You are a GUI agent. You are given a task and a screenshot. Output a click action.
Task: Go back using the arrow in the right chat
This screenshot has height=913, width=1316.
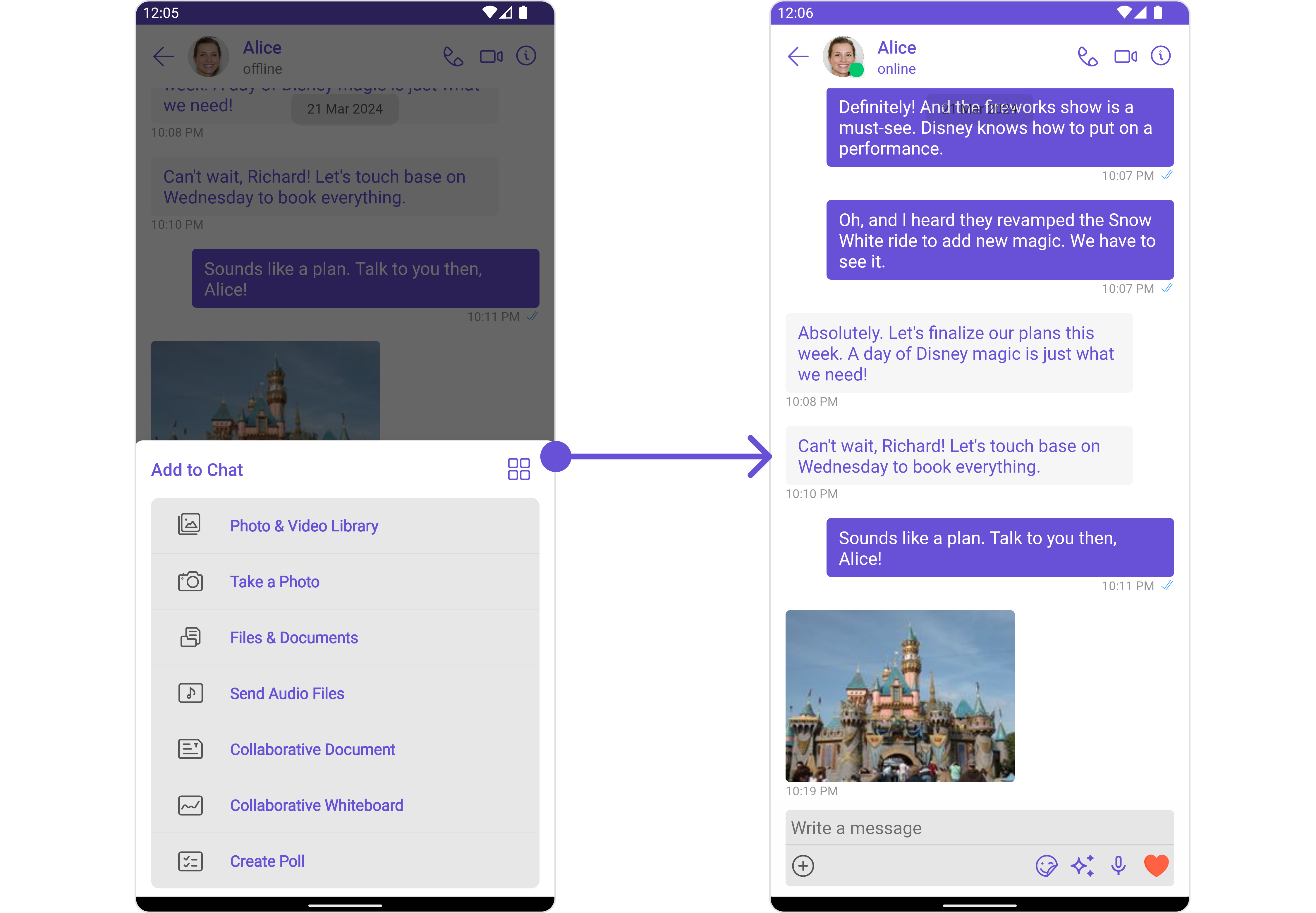tap(798, 57)
